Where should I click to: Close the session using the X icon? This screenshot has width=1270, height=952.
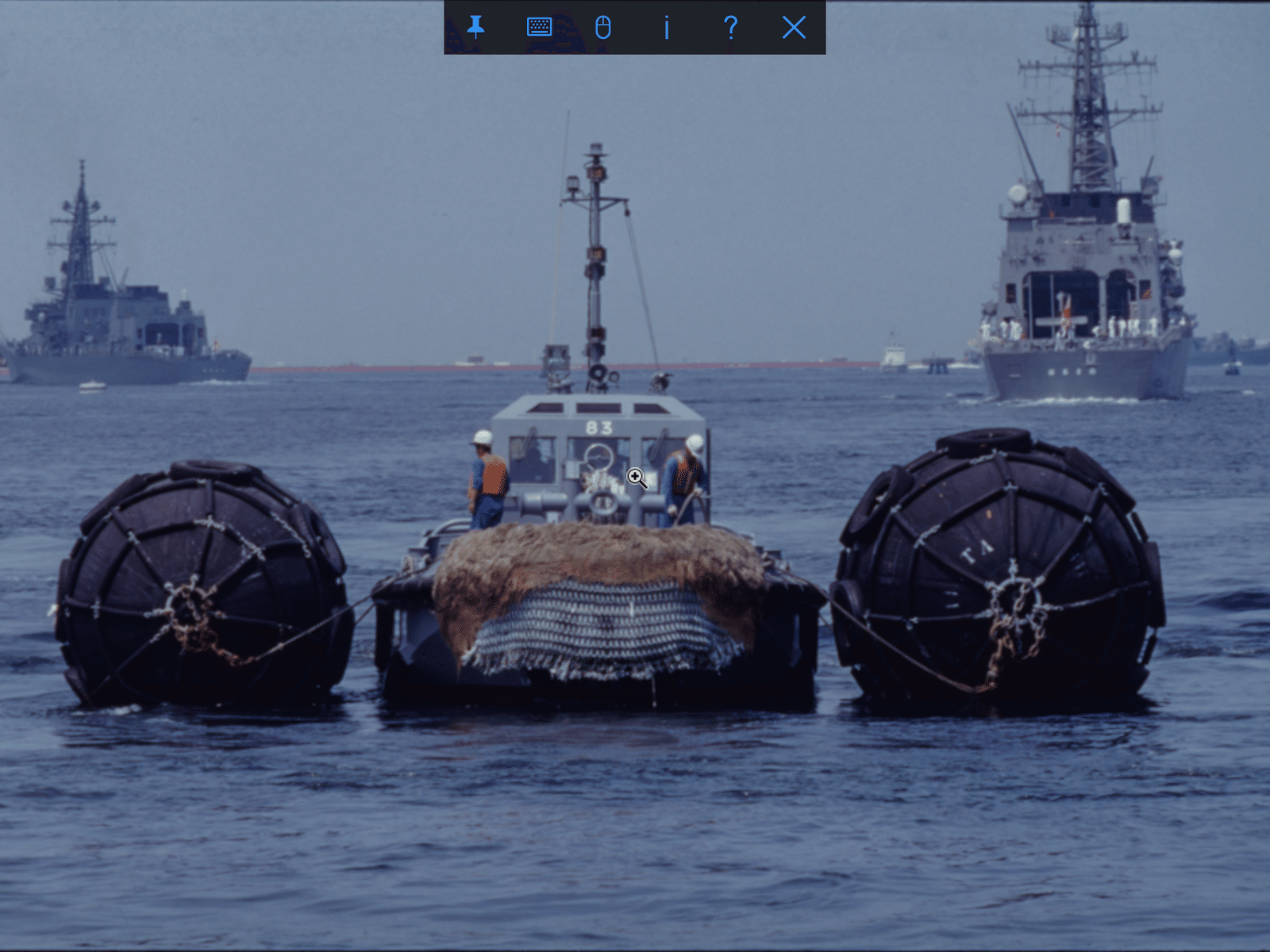point(794,27)
